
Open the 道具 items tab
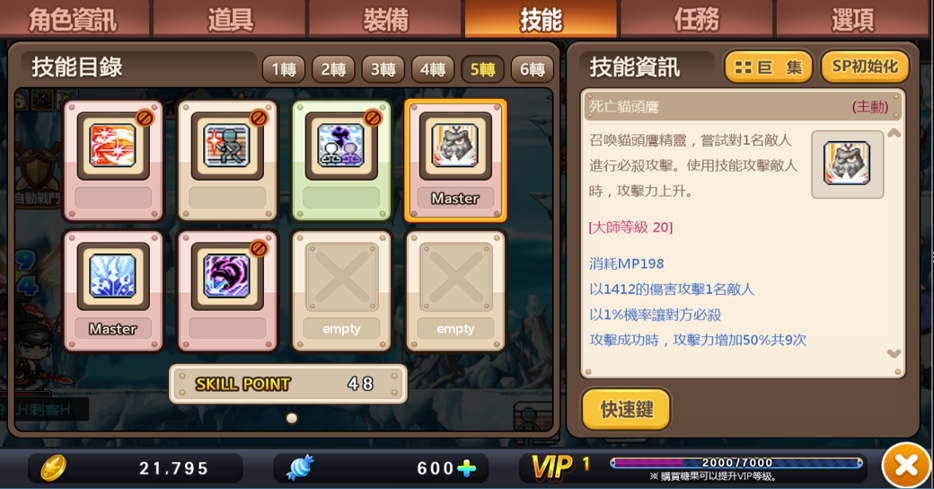click(x=230, y=19)
